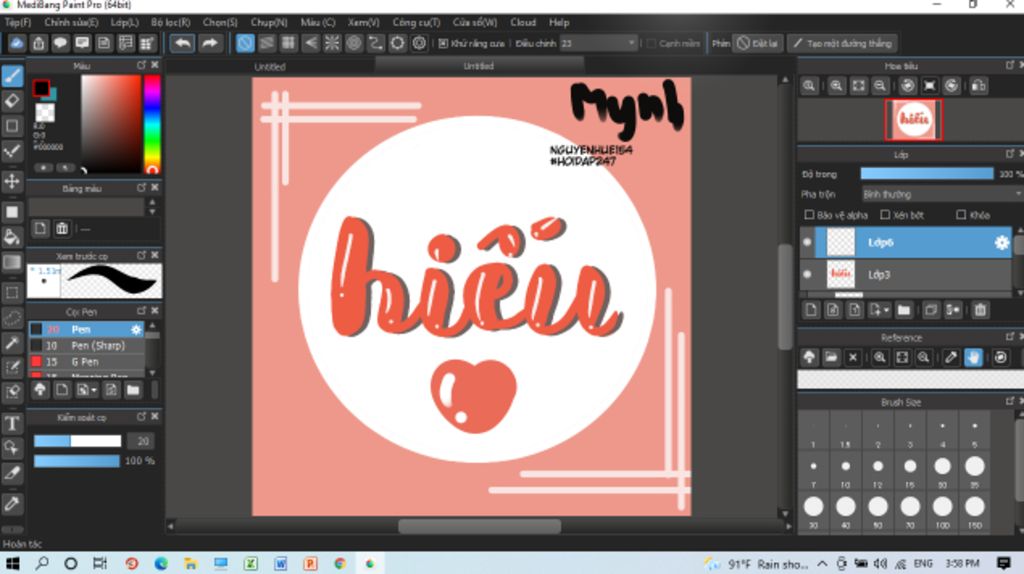Delete the layer with trash icon
This screenshot has width=1024, height=574.
click(980, 310)
